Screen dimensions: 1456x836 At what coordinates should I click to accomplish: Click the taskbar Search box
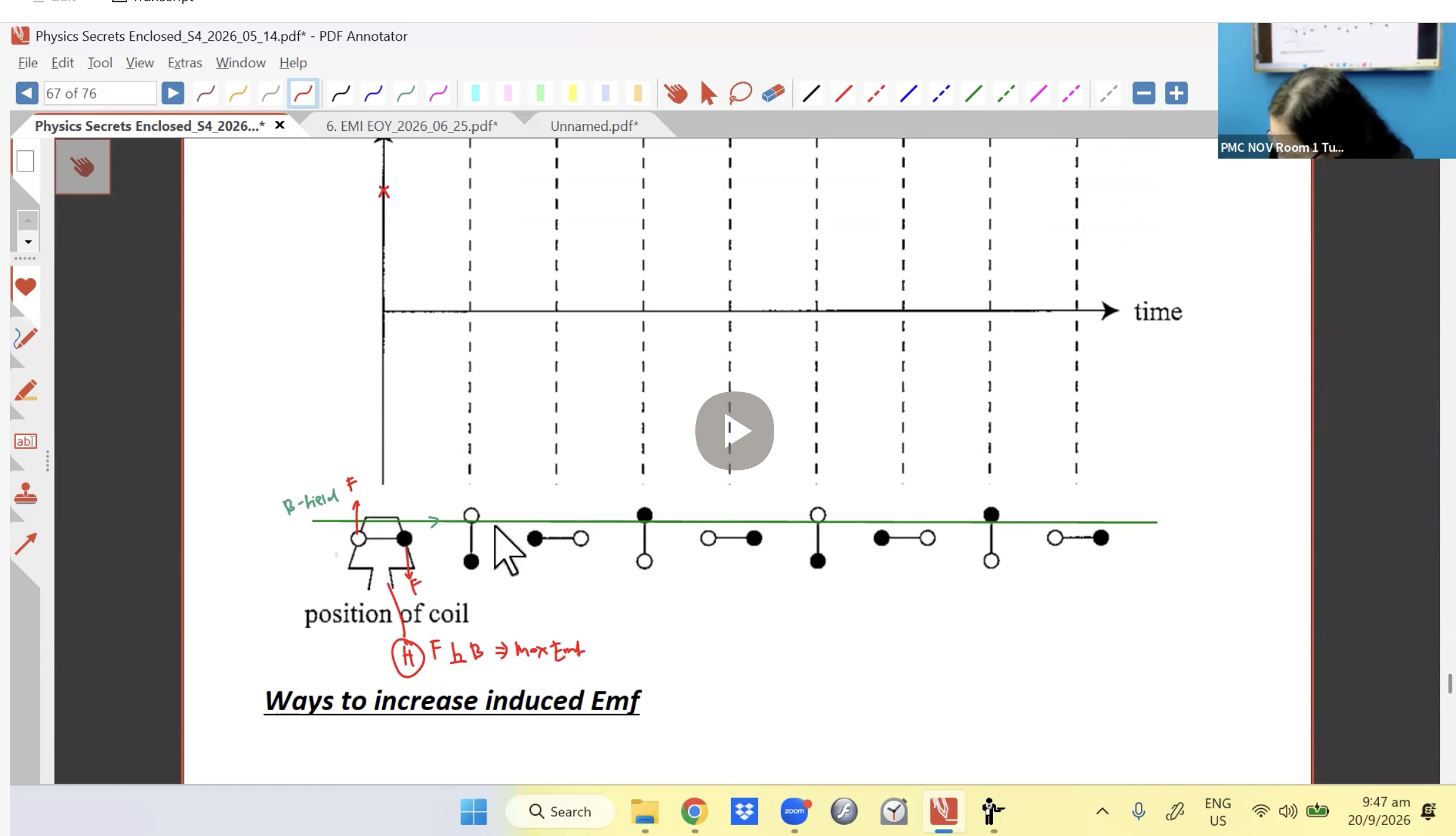560,811
